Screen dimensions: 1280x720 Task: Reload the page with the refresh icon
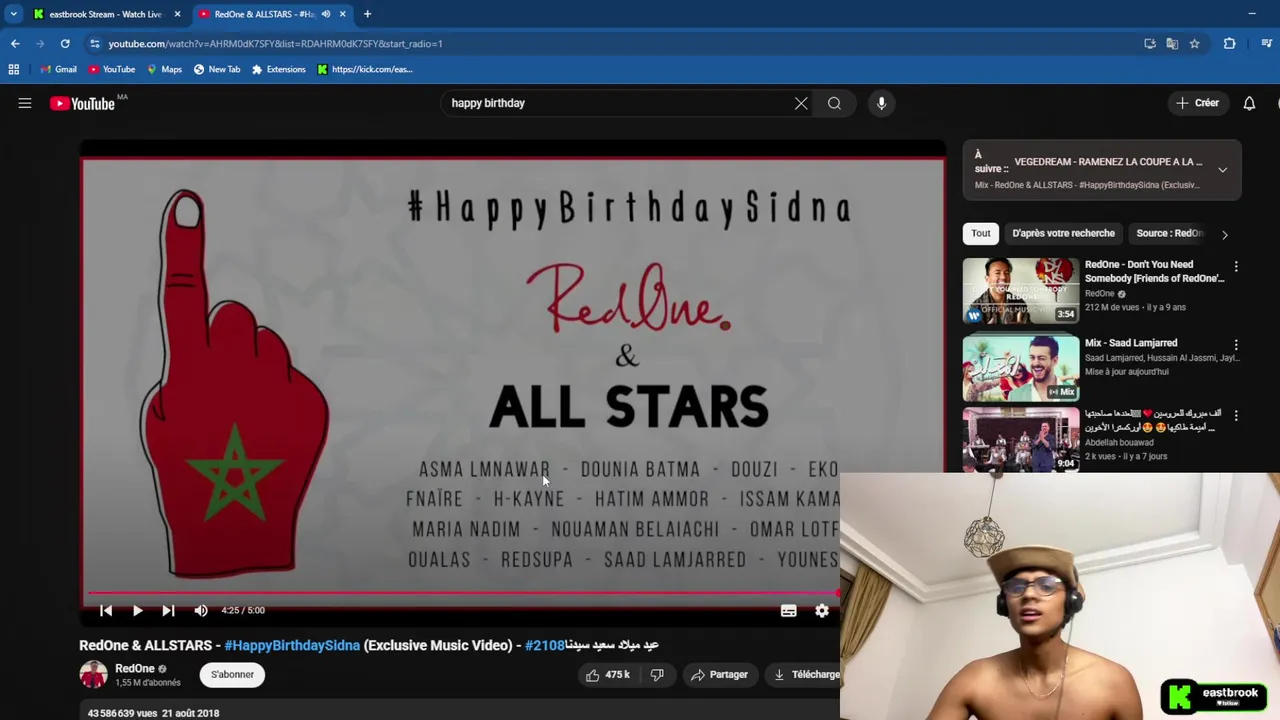pyautogui.click(x=65, y=44)
